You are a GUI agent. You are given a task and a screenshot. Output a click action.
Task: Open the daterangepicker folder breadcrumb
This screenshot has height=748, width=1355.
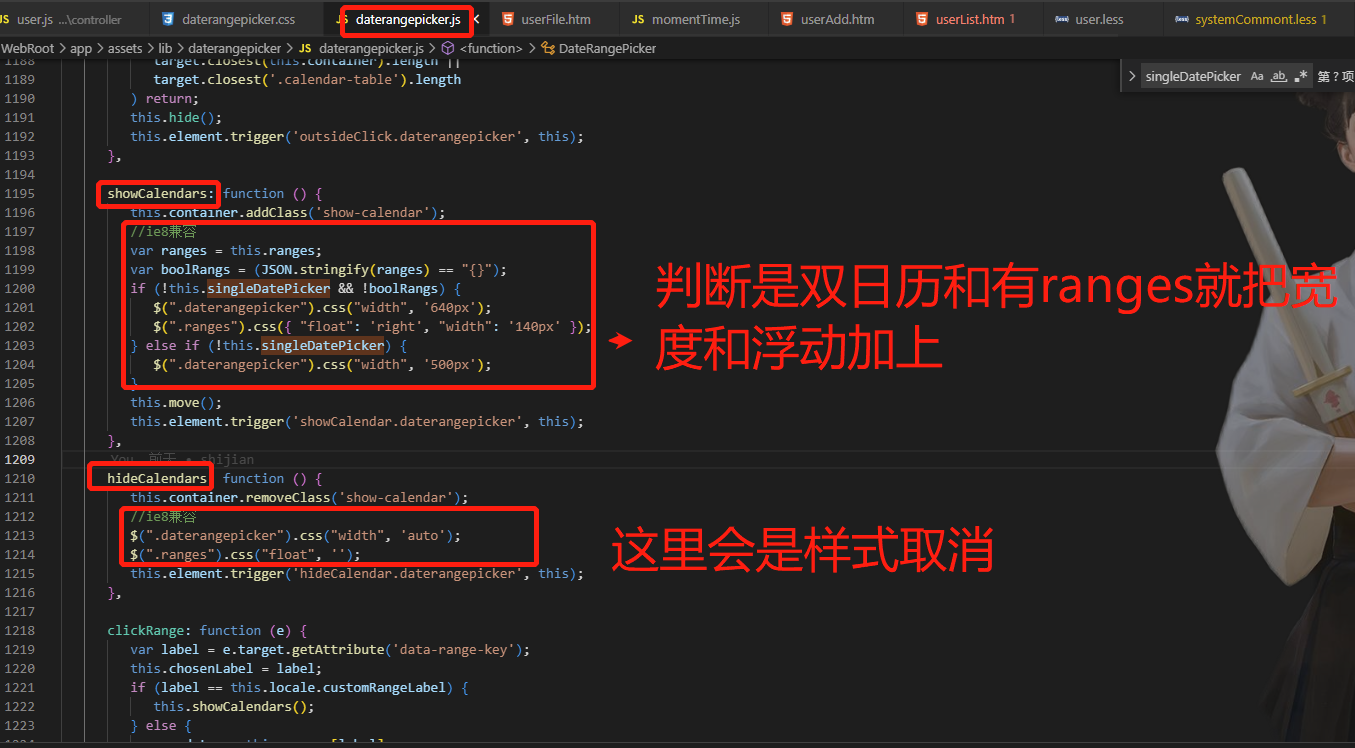pos(235,48)
